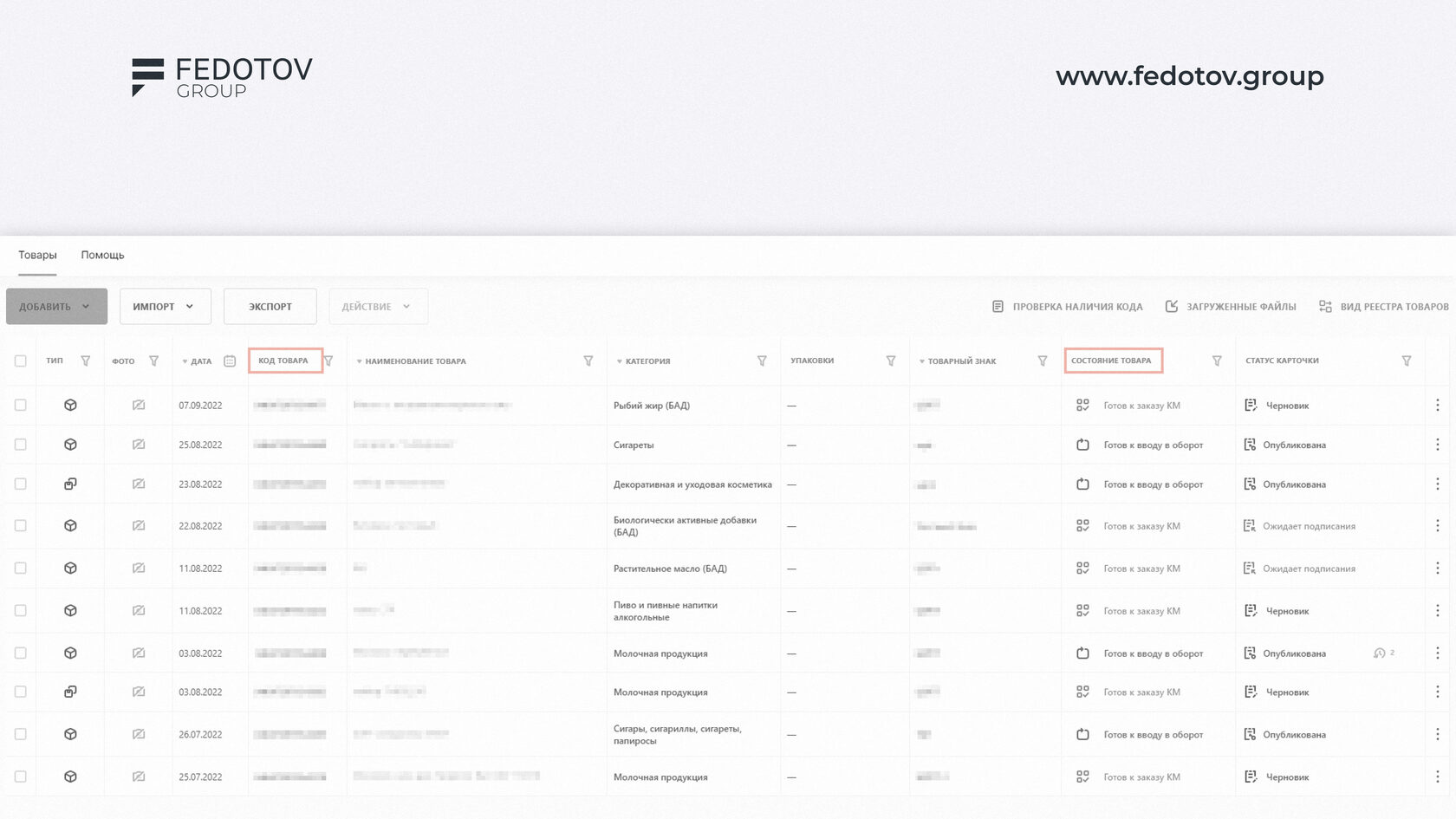The width and height of the screenshot is (1456, 819).
Task: Click no-photo icon in 25.08.2022 row
Action: tap(139, 445)
